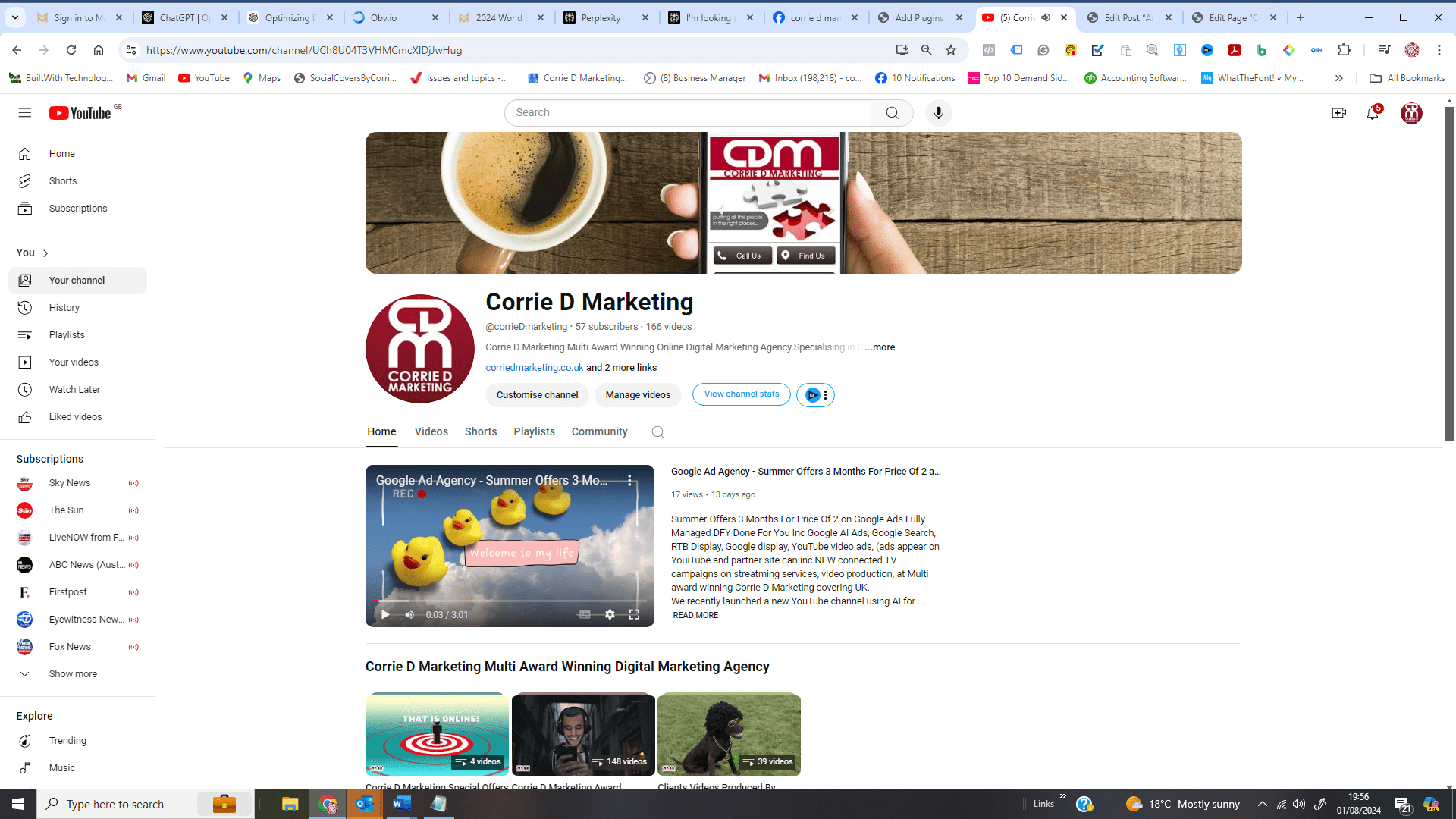Open Watch Later list
The width and height of the screenshot is (1456, 819).
pyautogui.click(x=77, y=390)
